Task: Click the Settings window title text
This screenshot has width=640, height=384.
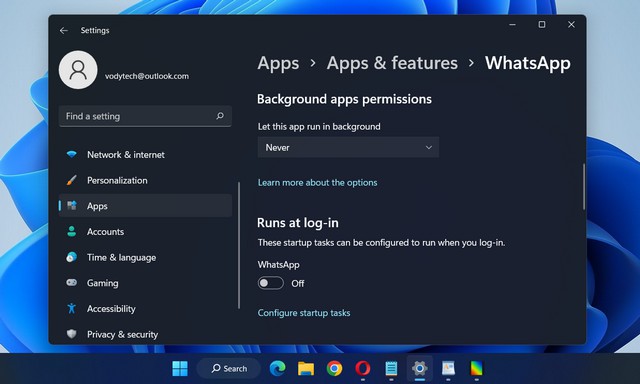Action: (x=95, y=30)
